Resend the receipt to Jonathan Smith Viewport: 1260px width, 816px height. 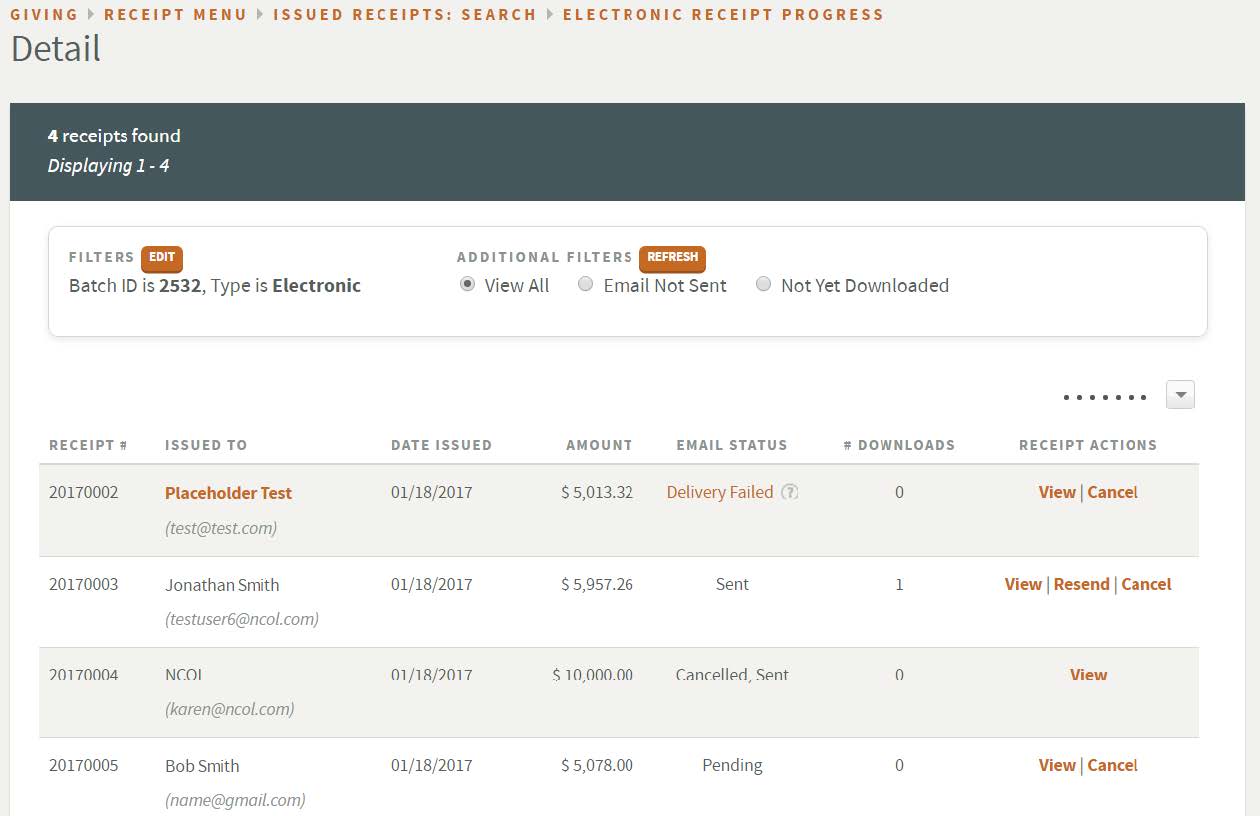(x=1084, y=584)
